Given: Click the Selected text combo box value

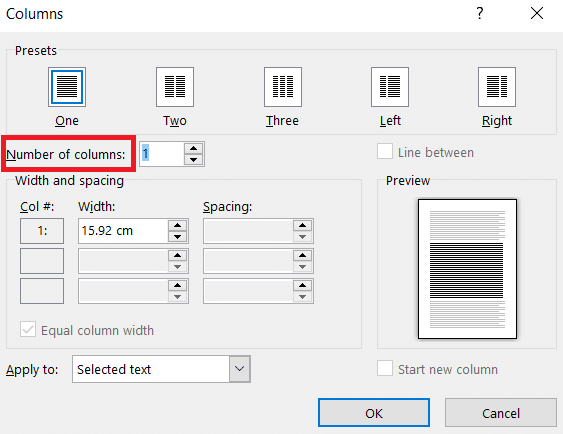Looking at the screenshot, I should [x=150, y=369].
